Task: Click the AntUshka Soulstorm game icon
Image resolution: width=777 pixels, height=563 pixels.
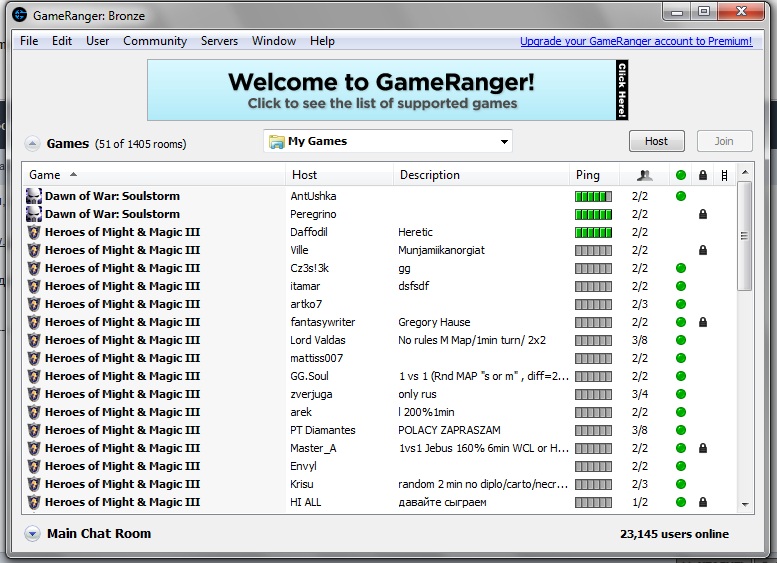Action: pos(34,196)
